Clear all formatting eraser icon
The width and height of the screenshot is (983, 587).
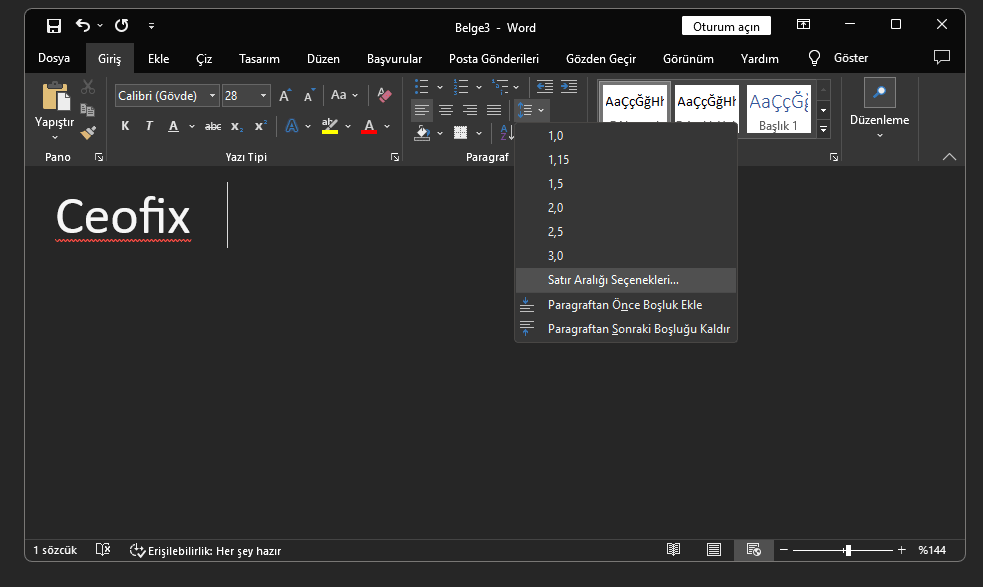(384, 95)
